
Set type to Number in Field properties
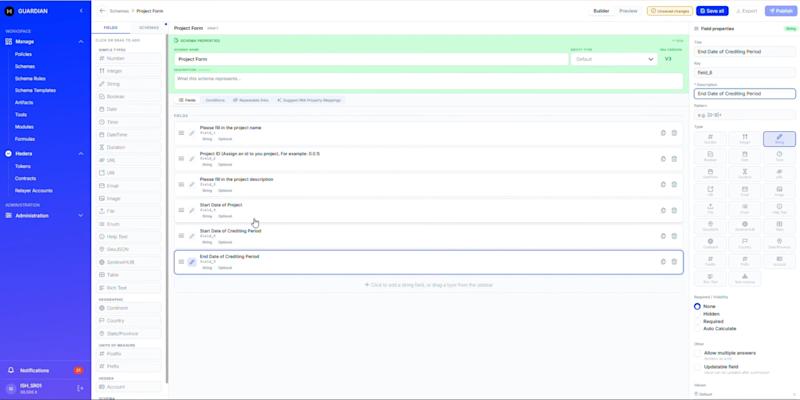coord(710,139)
